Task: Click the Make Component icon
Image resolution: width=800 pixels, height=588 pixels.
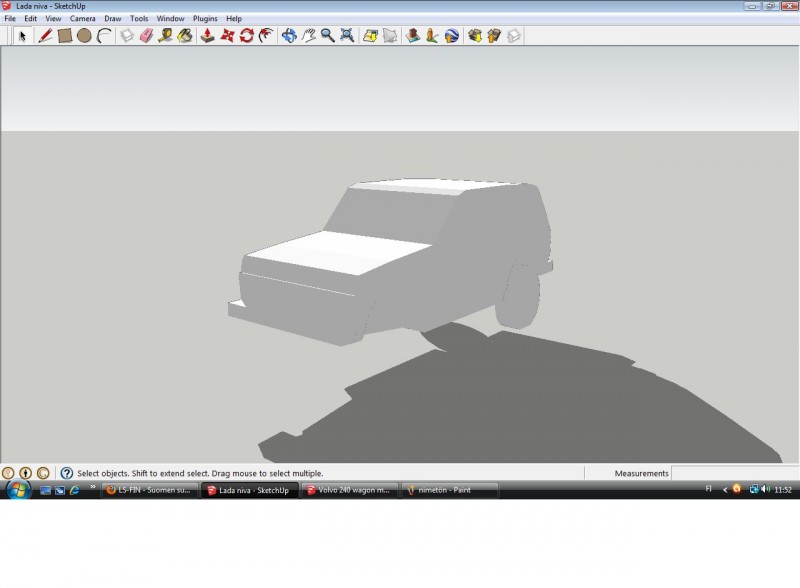Action: pos(127,36)
